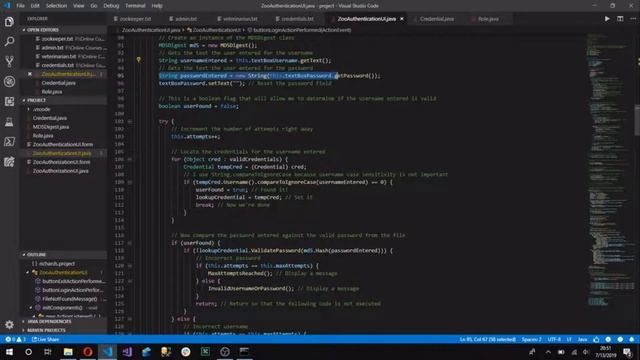Open the Windows Start menu
This screenshot has width=640, height=360.
pos(9,352)
